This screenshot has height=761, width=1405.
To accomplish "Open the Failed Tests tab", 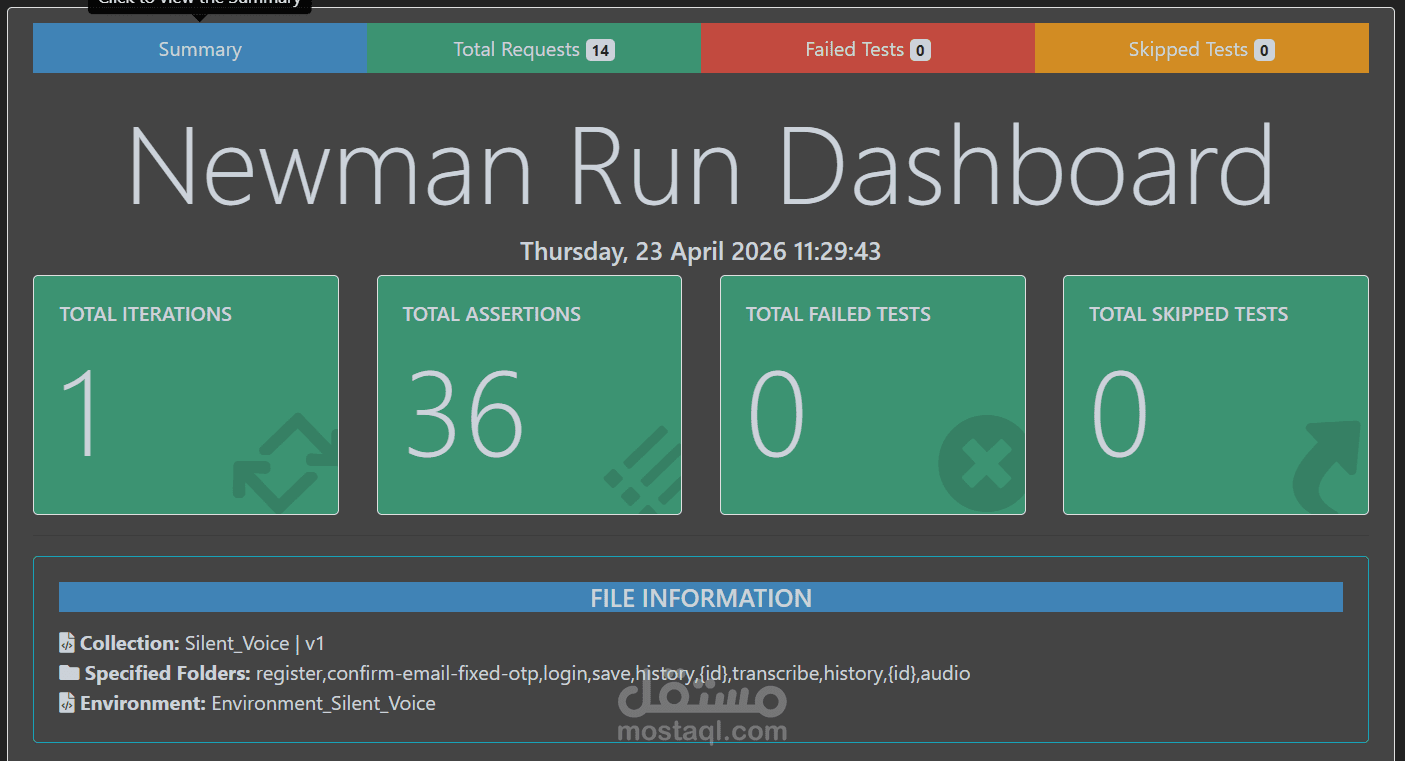I will pyautogui.click(x=868, y=49).
